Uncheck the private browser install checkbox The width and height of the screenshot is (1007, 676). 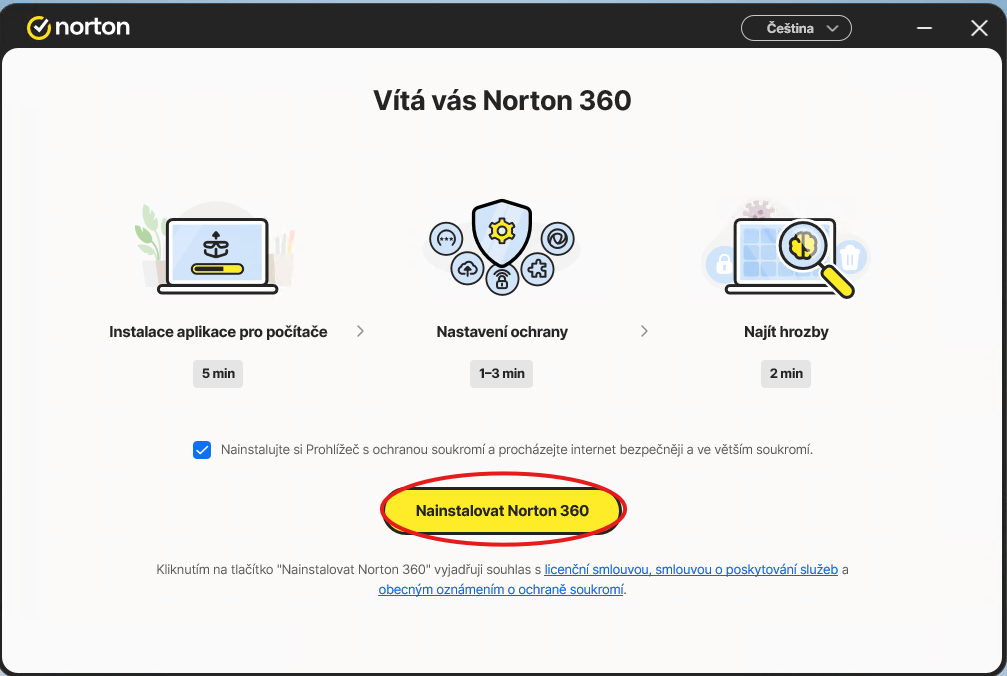click(x=202, y=450)
